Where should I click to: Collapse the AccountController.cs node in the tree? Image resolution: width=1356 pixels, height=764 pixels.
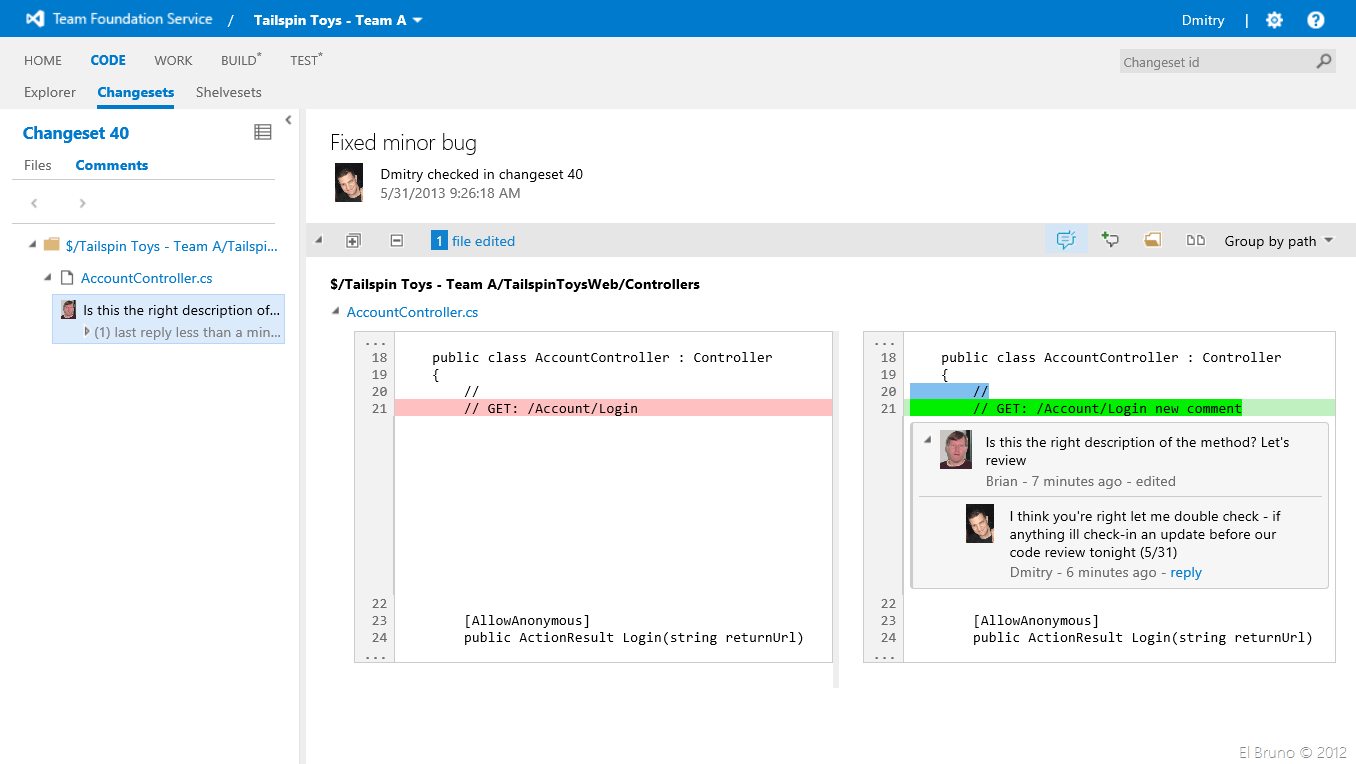click(48, 278)
